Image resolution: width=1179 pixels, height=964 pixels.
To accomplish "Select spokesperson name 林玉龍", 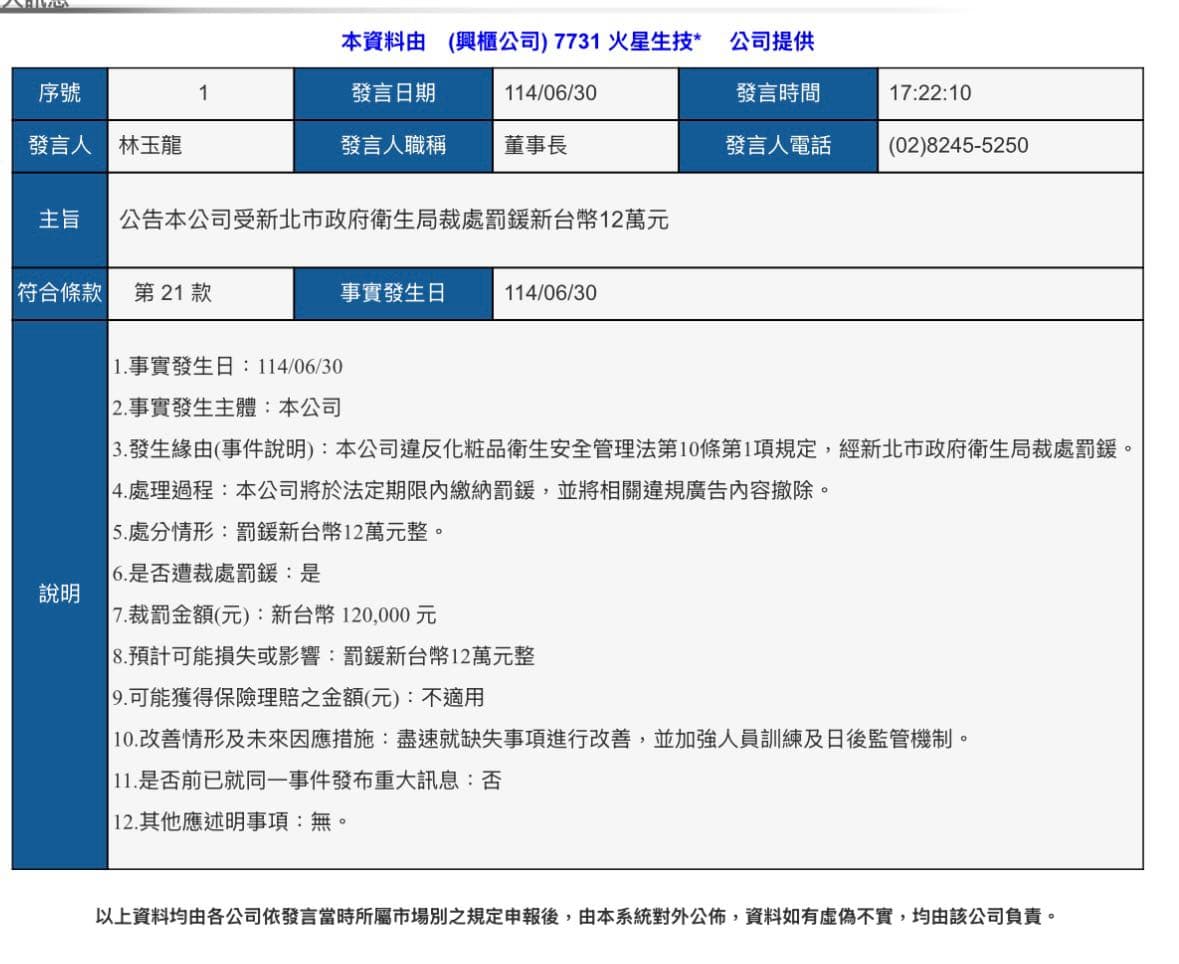I will [150, 145].
